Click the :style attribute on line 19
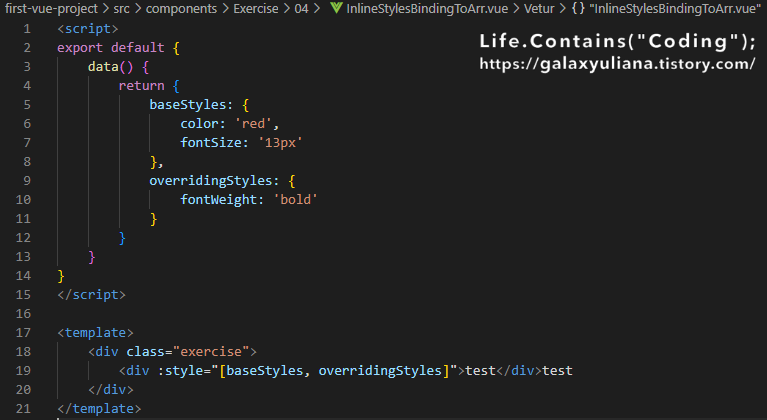Viewport: 767px width, 420px height. pos(180,371)
